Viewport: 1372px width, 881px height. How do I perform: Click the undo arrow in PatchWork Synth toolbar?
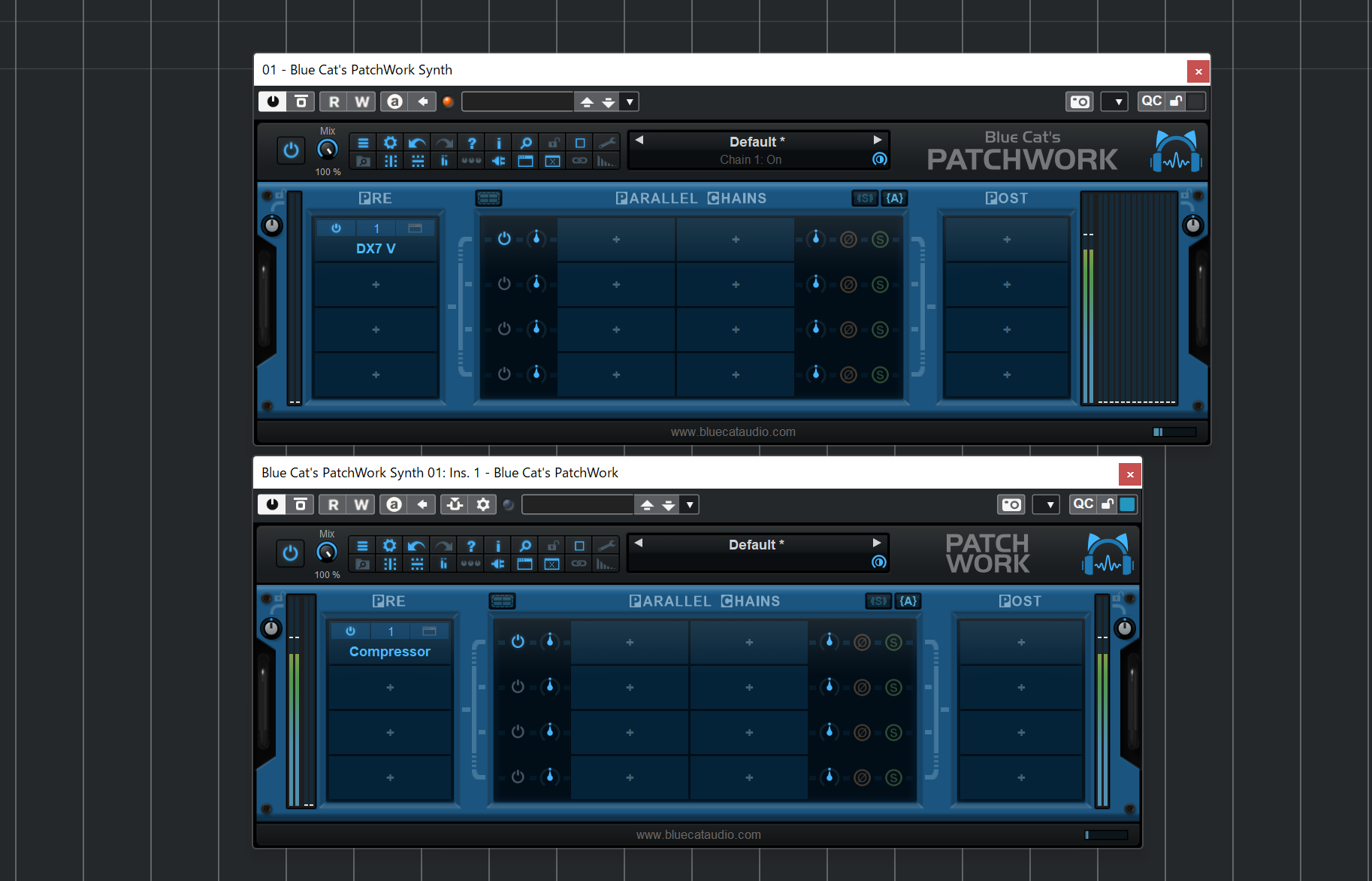click(x=417, y=143)
